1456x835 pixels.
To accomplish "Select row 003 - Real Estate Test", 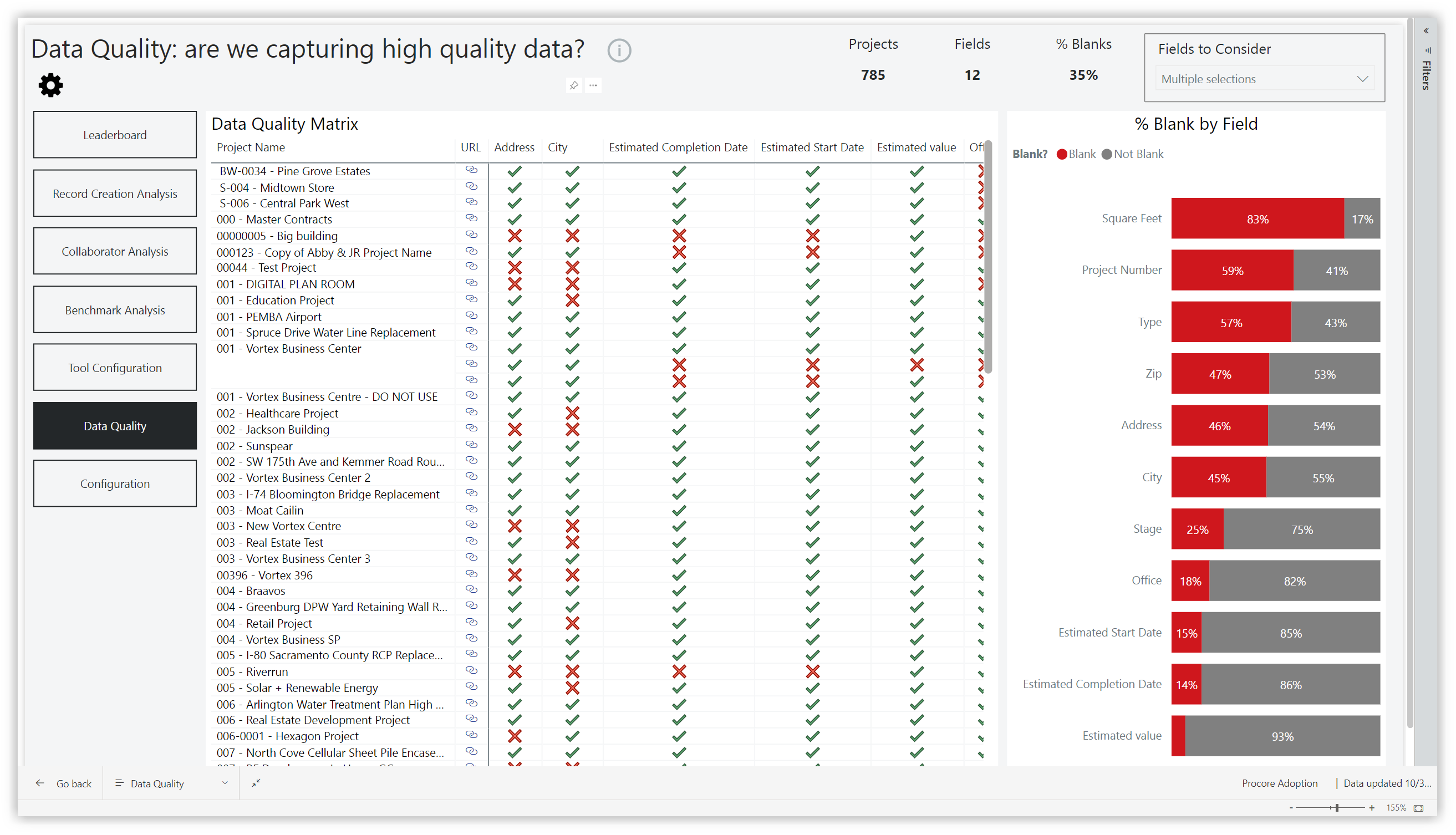I will click(269, 542).
